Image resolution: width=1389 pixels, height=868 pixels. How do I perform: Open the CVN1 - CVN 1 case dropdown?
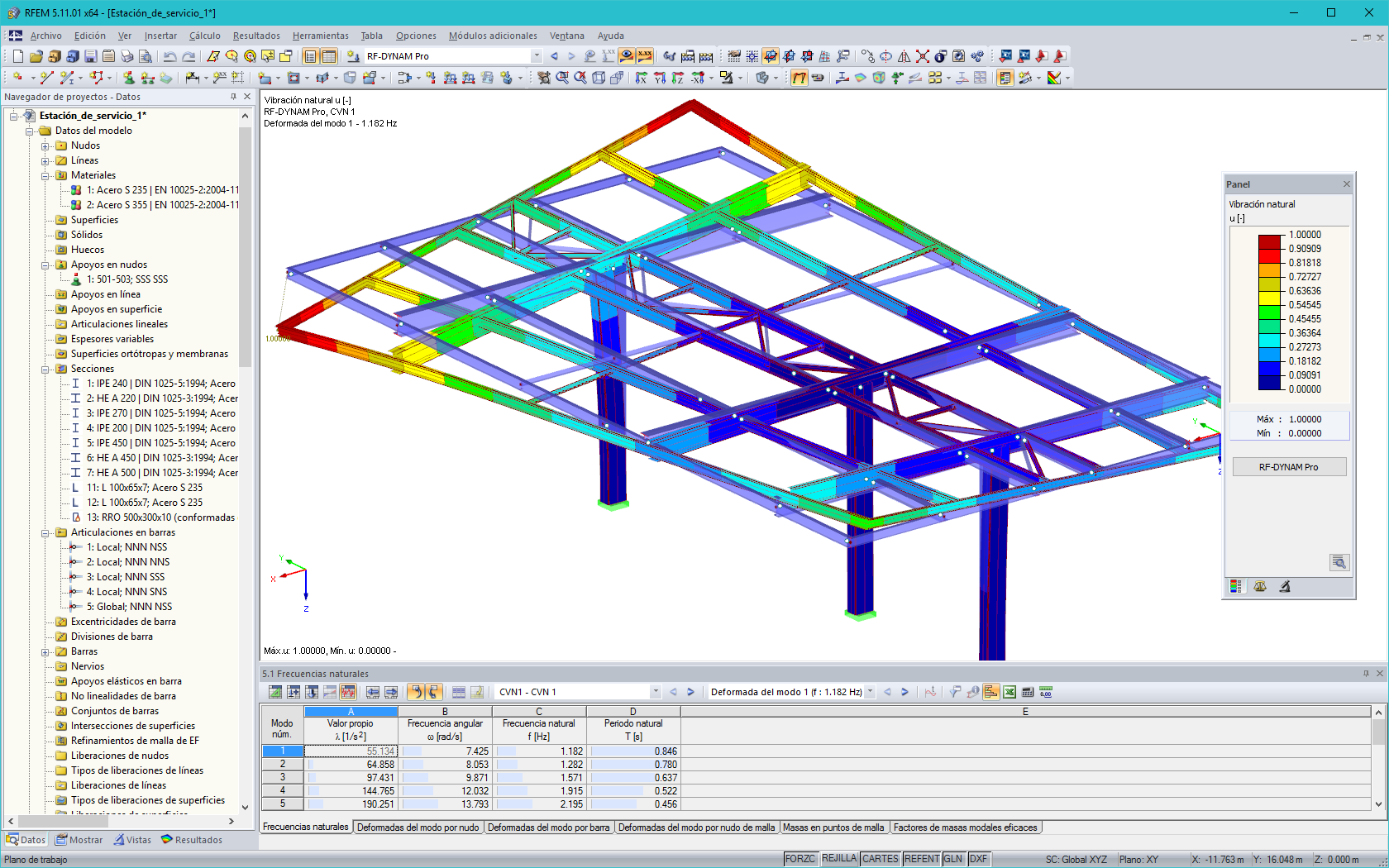click(x=656, y=692)
